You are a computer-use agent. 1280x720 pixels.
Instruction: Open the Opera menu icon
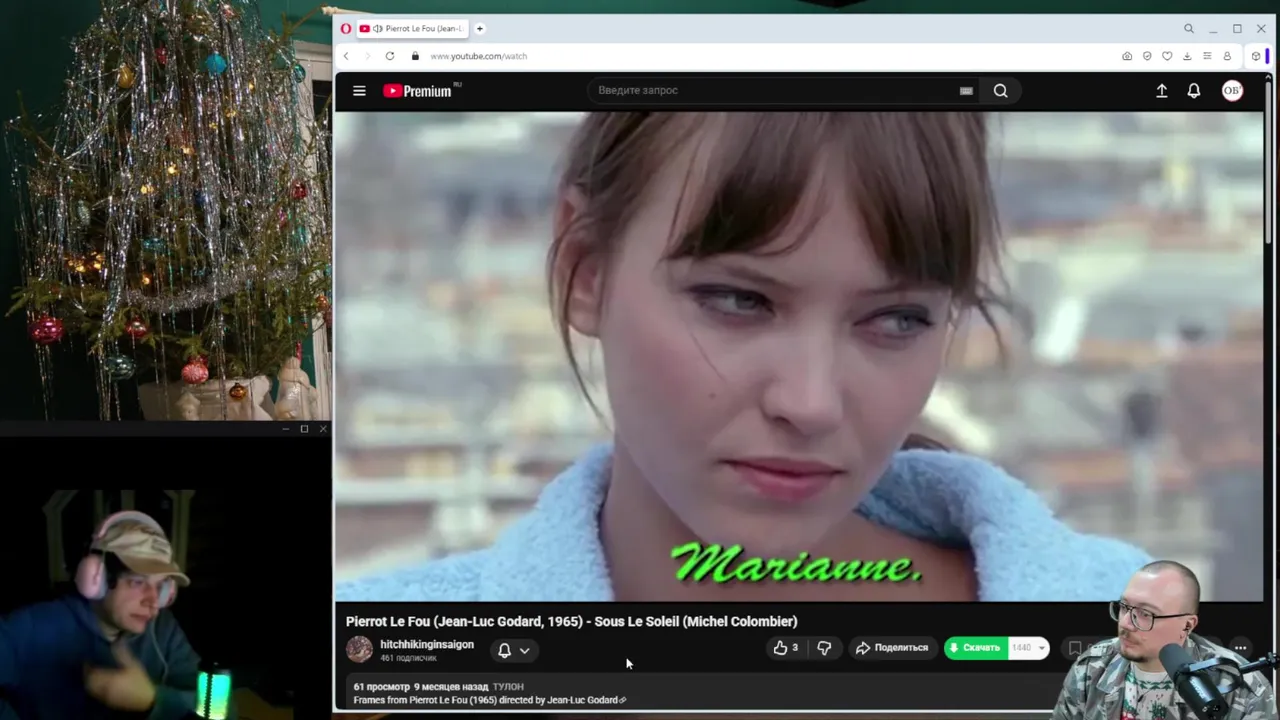346,28
